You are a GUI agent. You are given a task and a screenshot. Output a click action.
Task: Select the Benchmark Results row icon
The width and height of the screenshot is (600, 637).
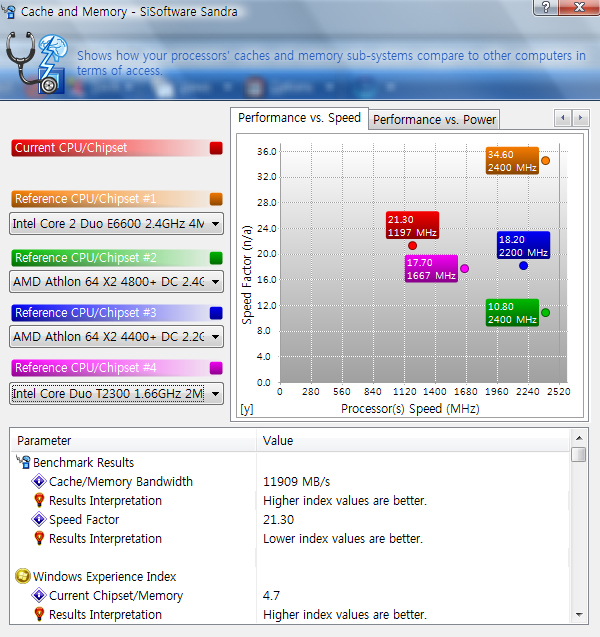(x=23, y=462)
